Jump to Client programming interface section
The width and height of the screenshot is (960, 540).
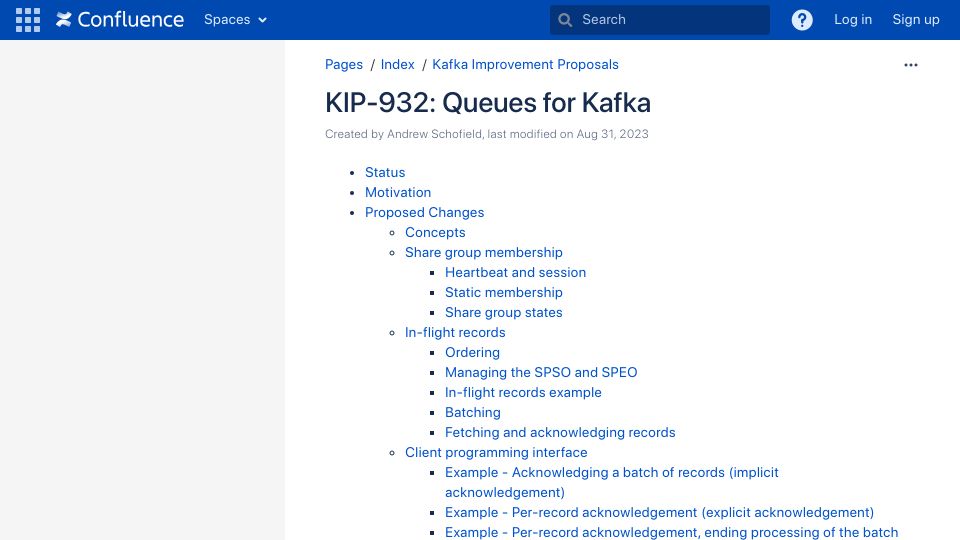497,452
